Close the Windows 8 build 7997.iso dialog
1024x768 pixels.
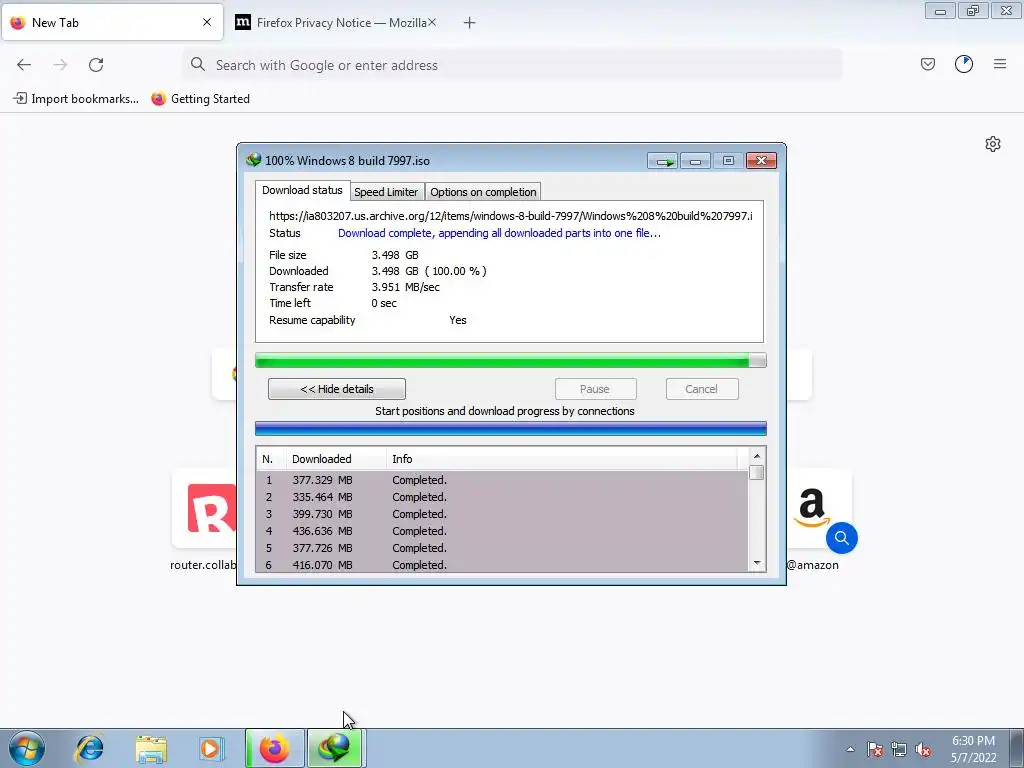pyautogui.click(x=761, y=161)
